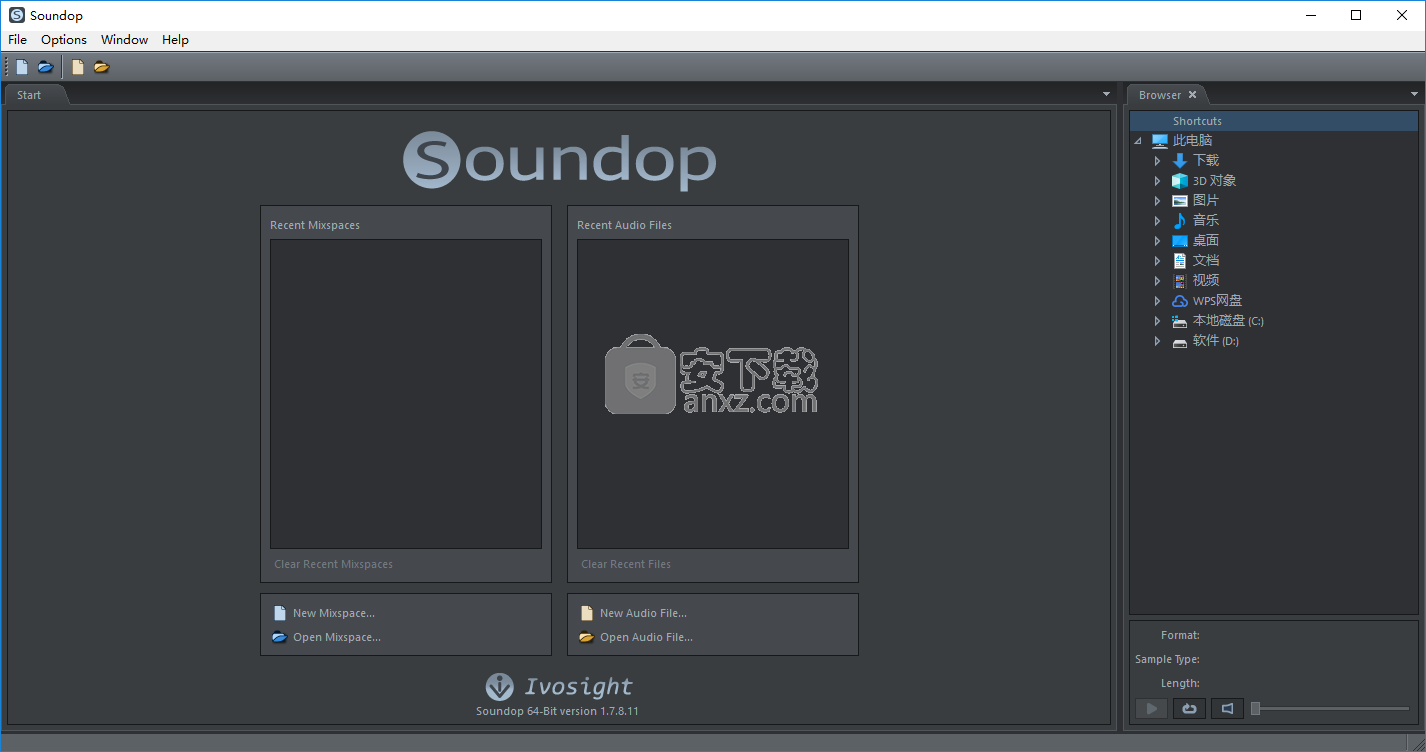Image resolution: width=1426 pixels, height=752 pixels.
Task: Expand the 软件 (D:) drive node
Action: [1157, 341]
